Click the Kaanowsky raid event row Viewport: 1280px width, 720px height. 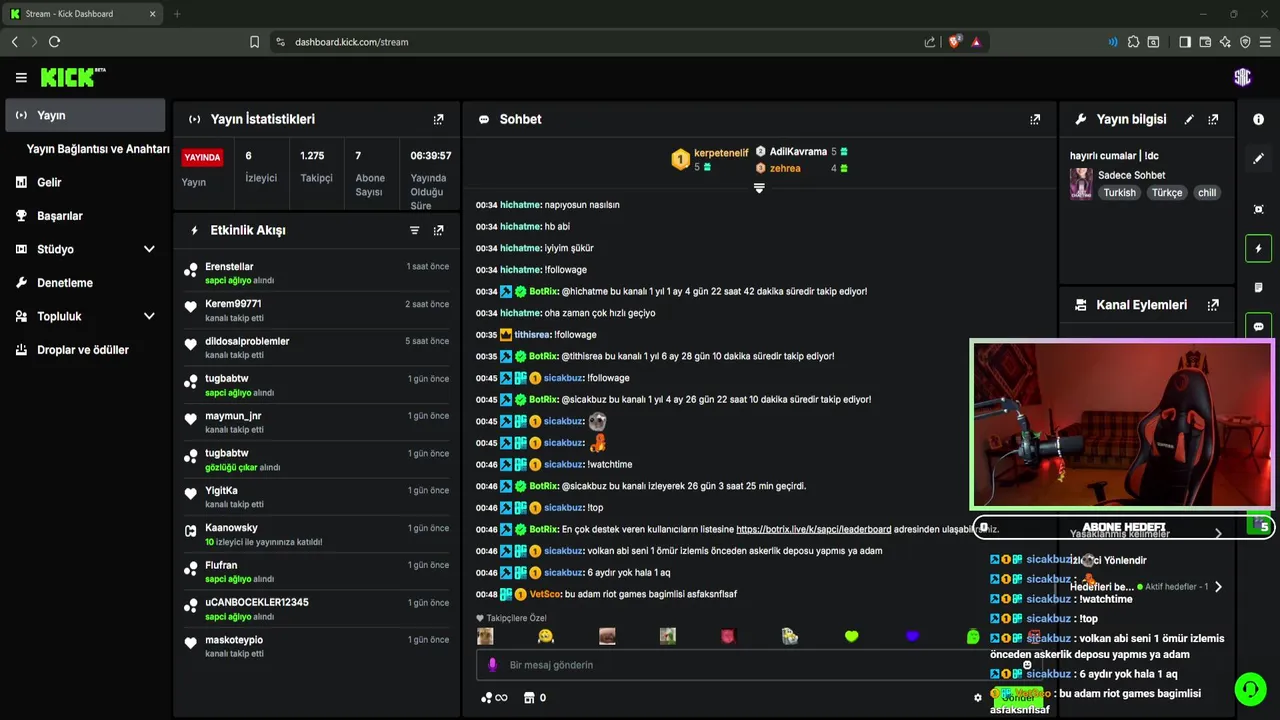[x=316, y=534]
